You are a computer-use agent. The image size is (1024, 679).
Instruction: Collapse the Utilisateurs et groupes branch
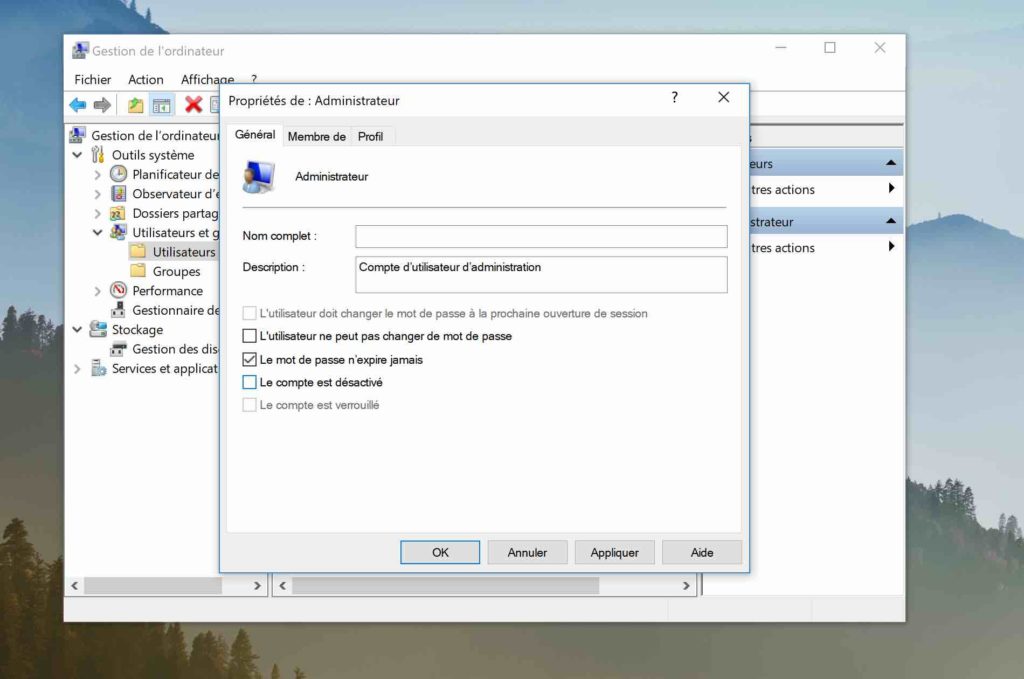[97, 232]
